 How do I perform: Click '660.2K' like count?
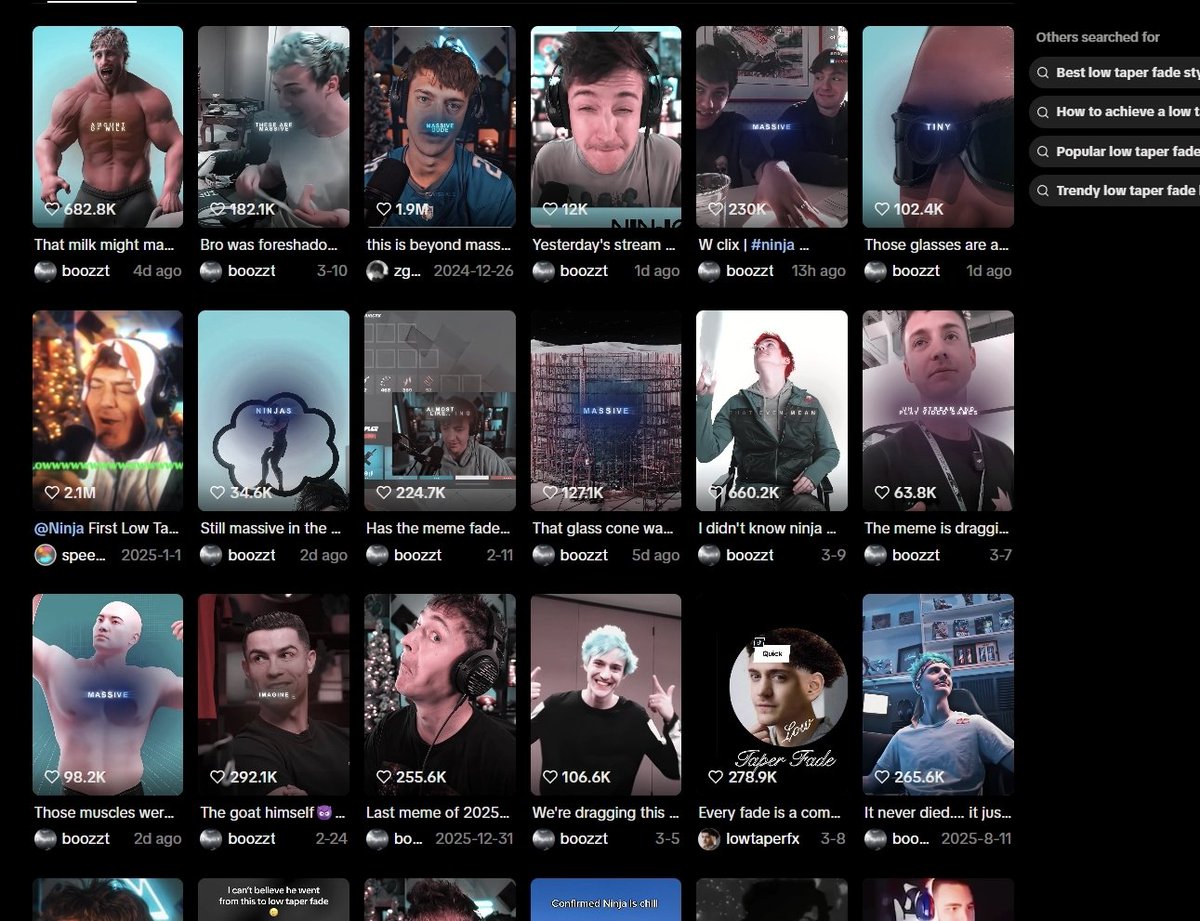(x=754, y=493)
